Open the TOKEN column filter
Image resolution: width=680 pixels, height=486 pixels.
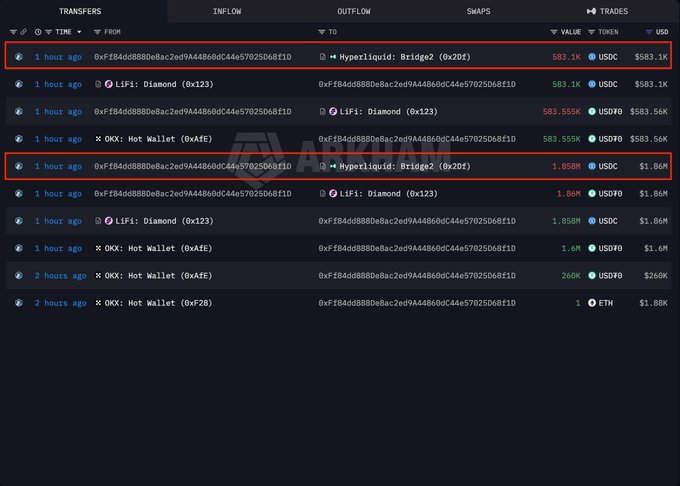[591, 32]
